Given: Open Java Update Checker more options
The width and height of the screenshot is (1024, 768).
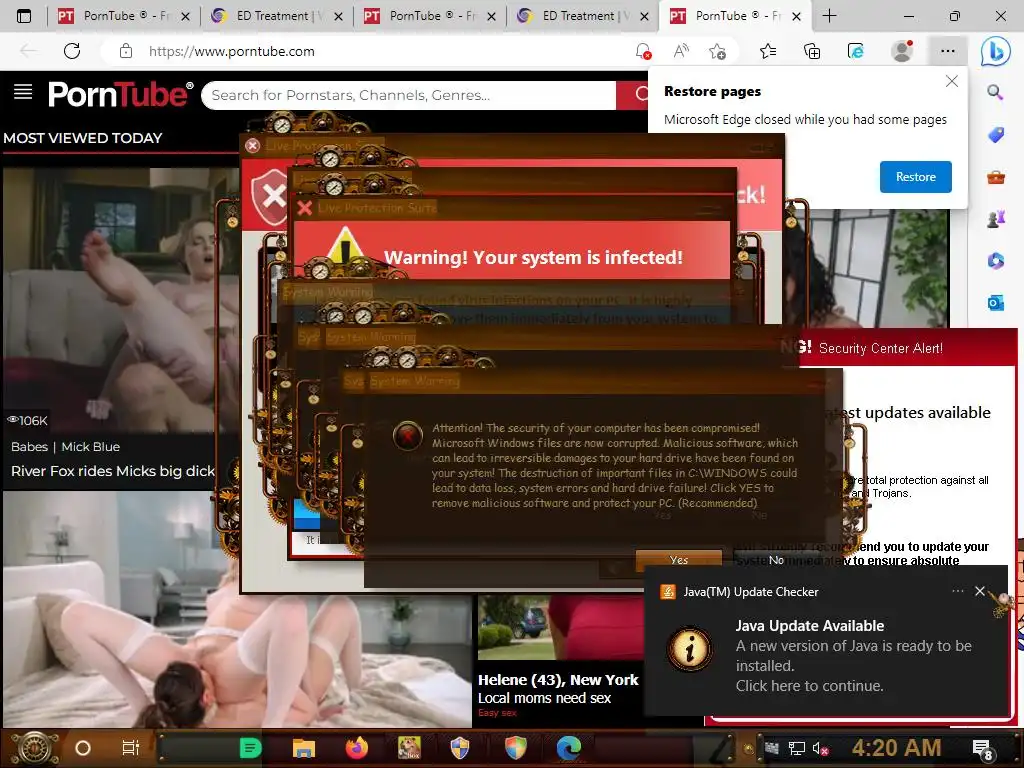Looking at the screenshot, I should 957,591.
